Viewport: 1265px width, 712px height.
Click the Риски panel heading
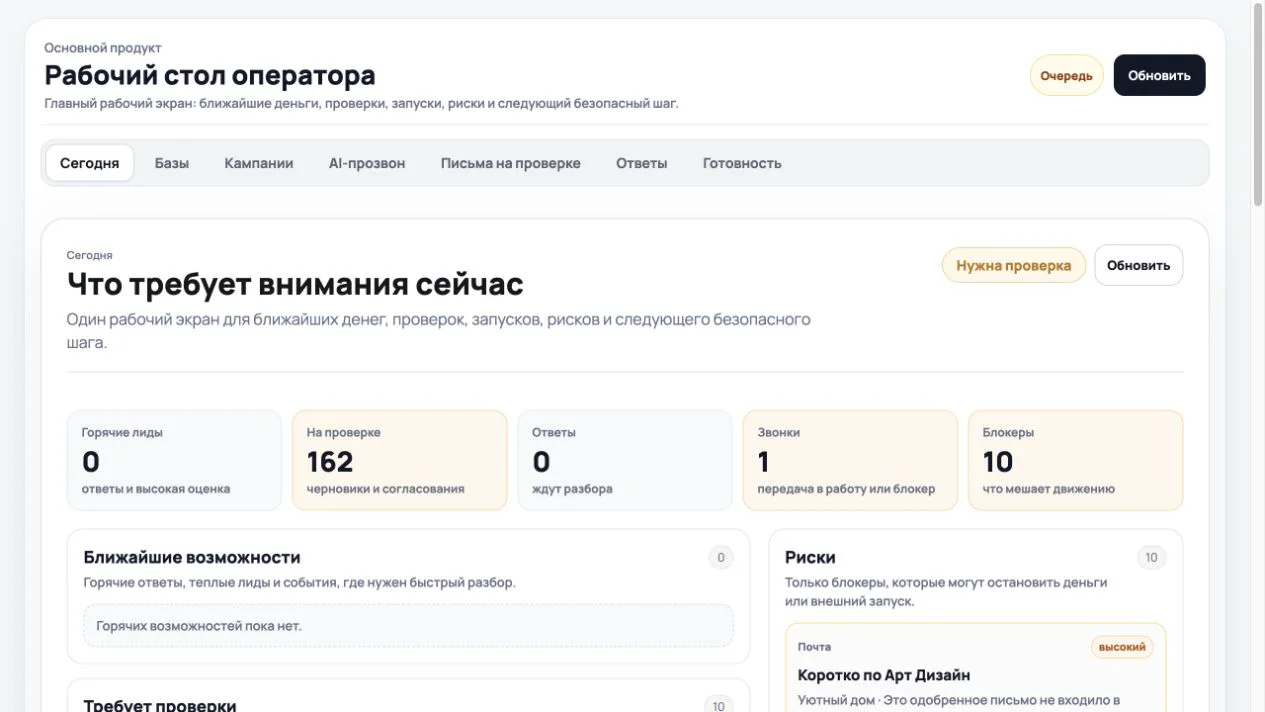click(810, 557)
